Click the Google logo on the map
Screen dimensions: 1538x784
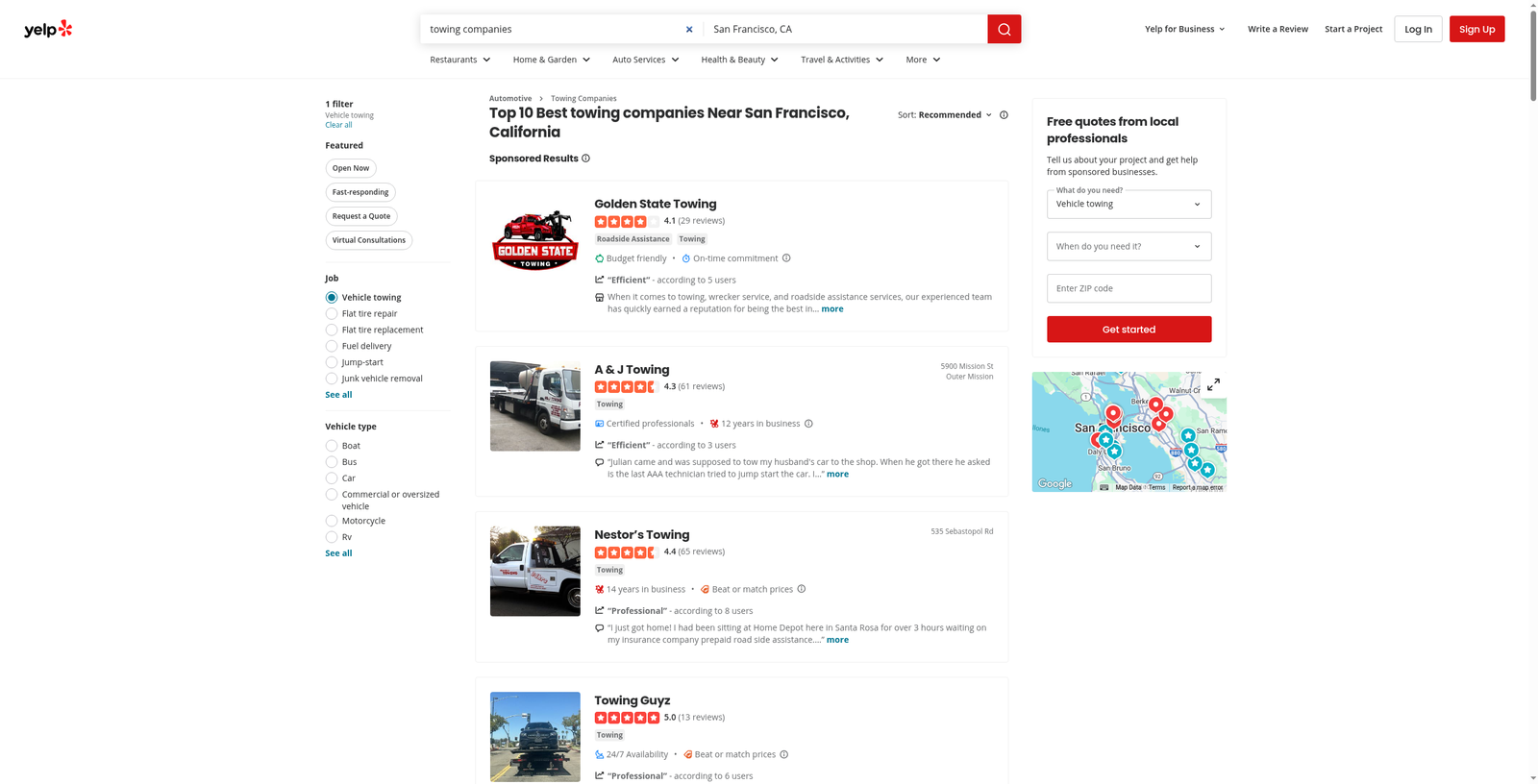(x=1054, y=484)
